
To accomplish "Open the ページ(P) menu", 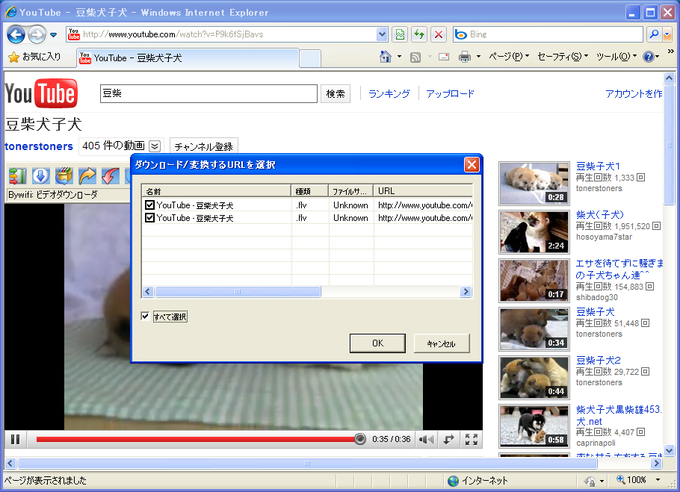I will (509, 56).
